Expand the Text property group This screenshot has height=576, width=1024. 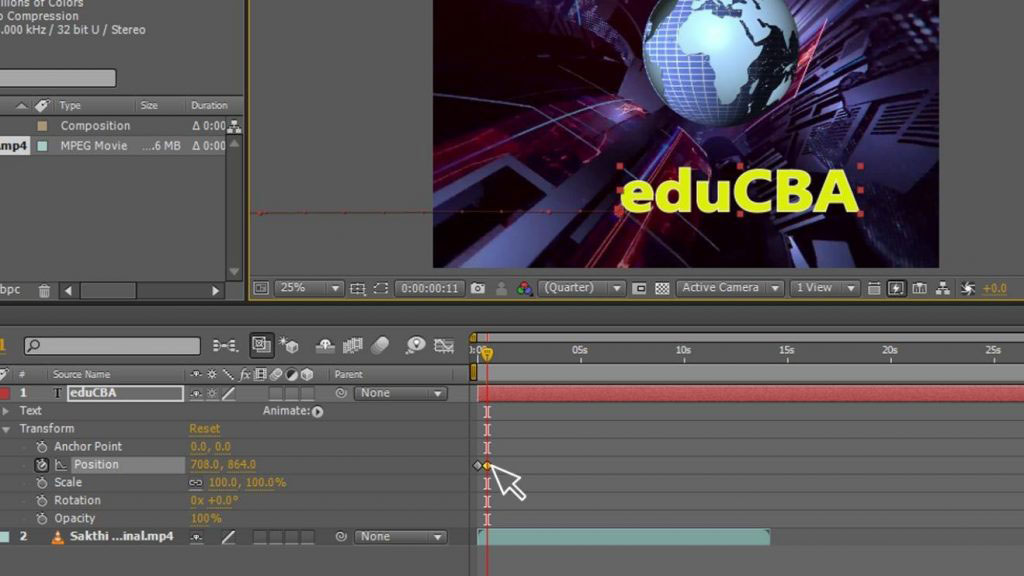[x=7, y=410]
